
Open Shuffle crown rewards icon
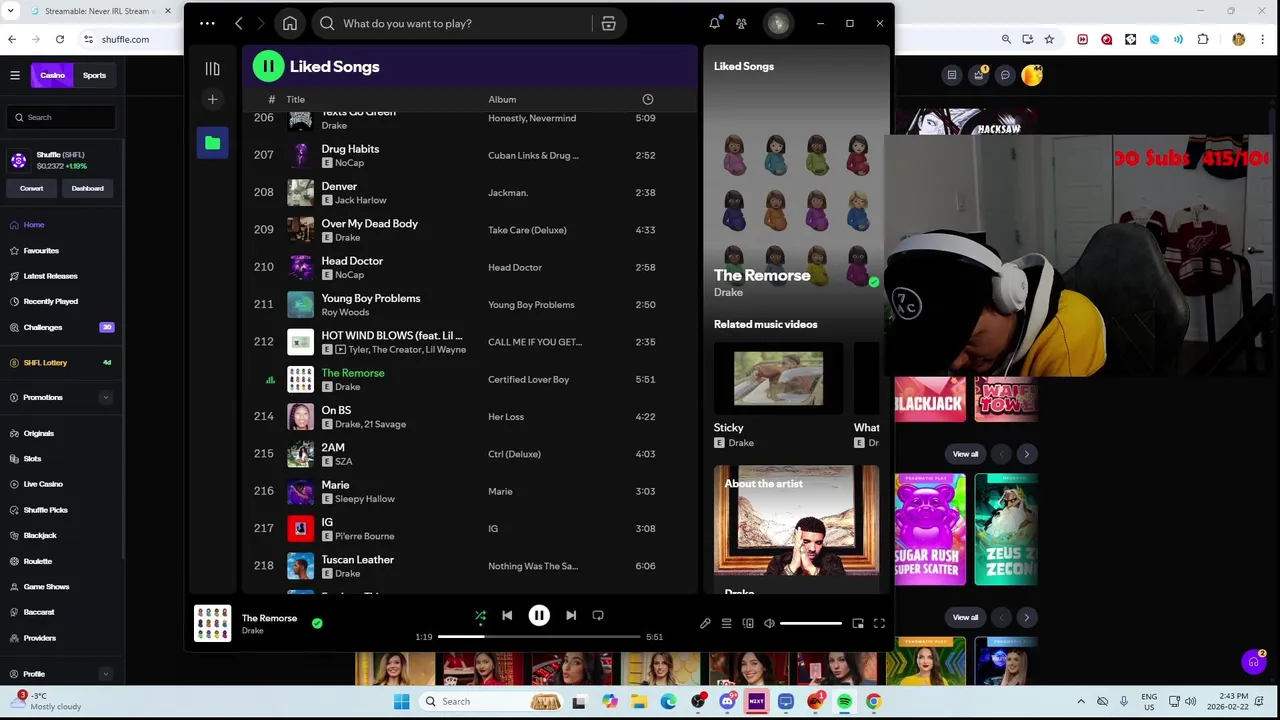pos(978,75)
